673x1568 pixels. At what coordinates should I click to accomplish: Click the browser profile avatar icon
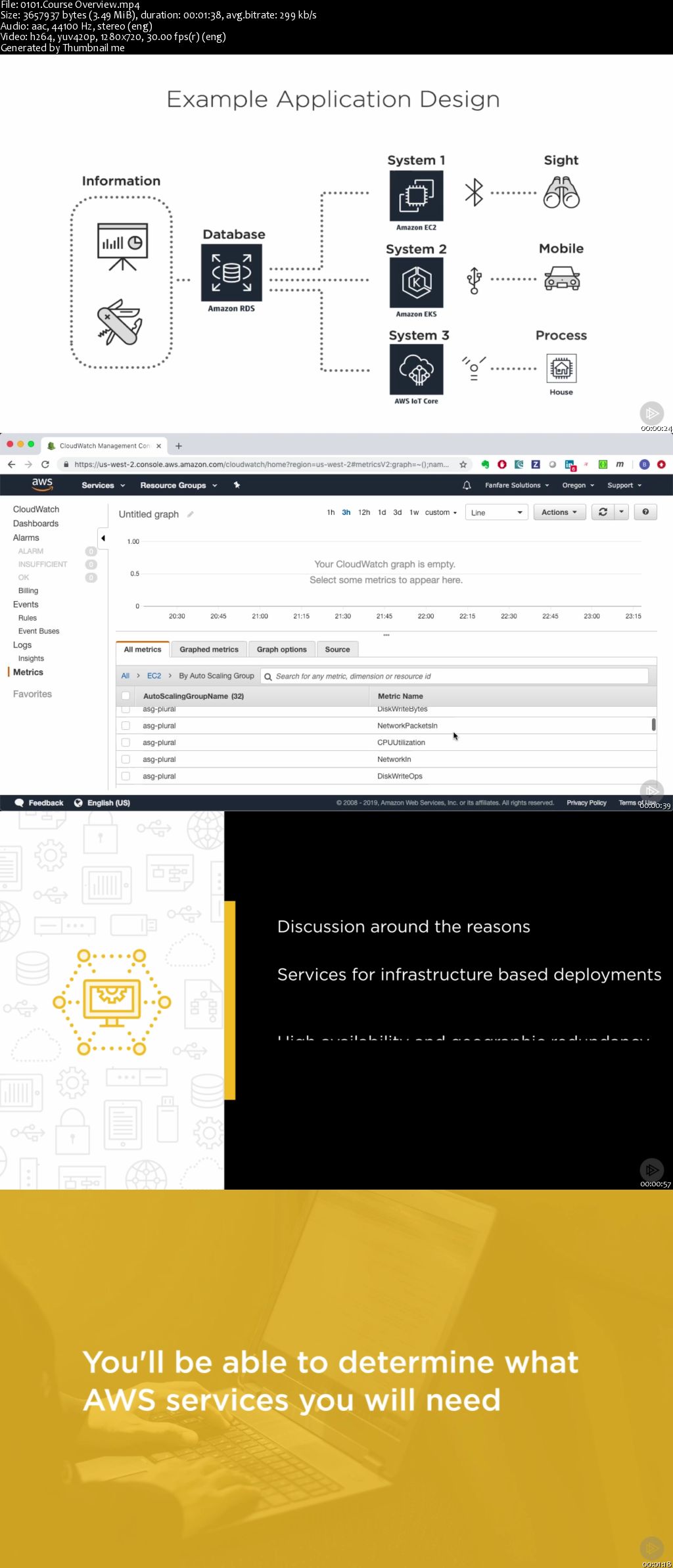point(645,464)
